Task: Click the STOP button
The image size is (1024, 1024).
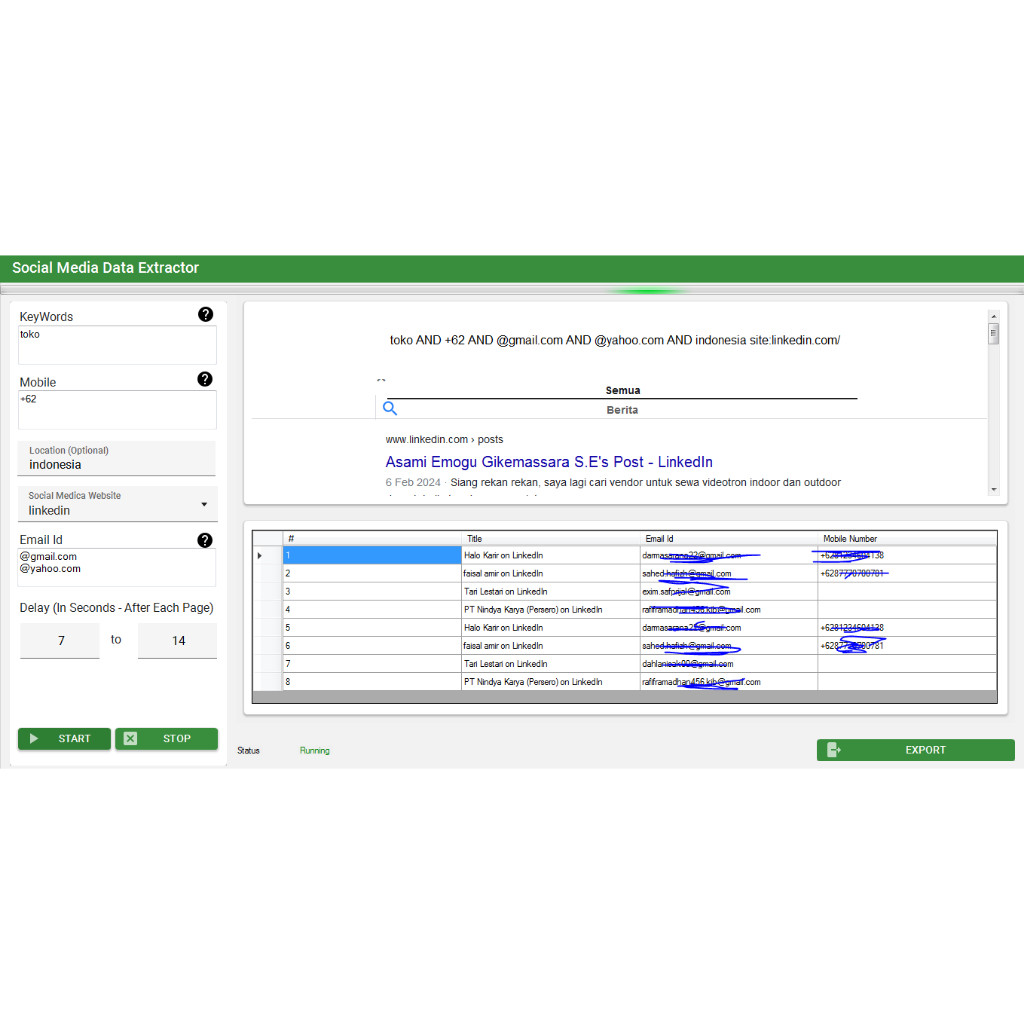Action: click(x=166, y=739)
